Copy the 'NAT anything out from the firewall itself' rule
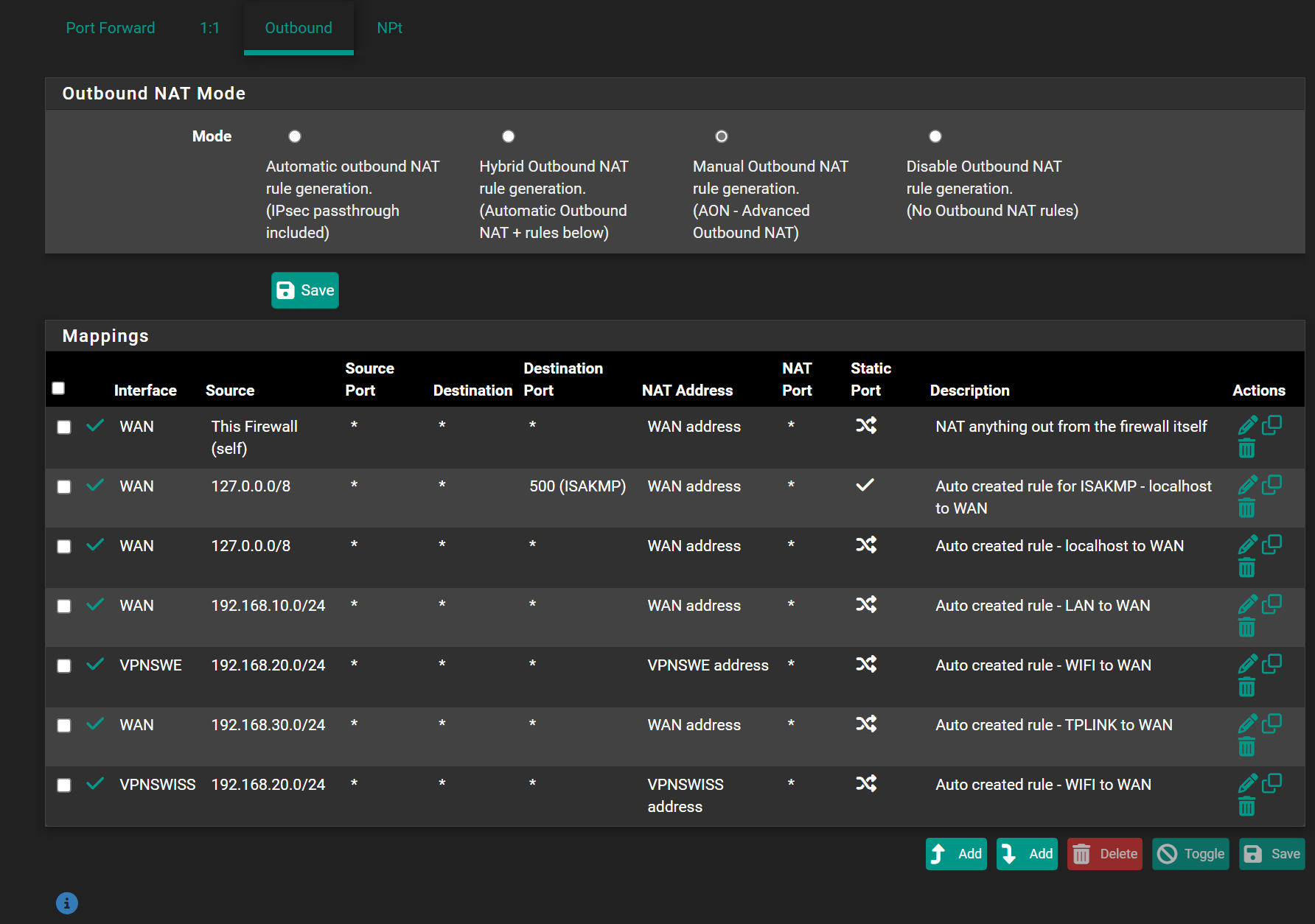 coord(1272,425)
